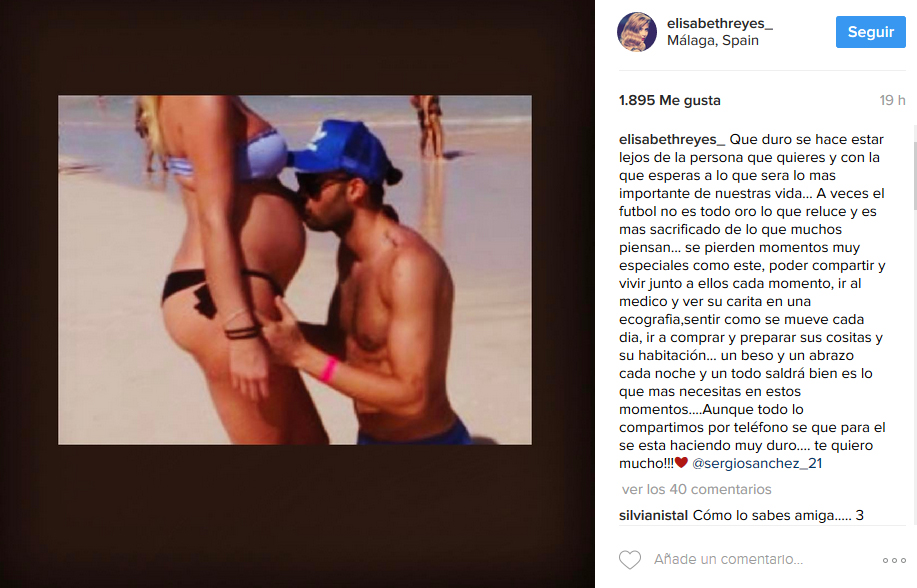
Task: Open the three-dots more options menu
Action: (x=894, y=561)
